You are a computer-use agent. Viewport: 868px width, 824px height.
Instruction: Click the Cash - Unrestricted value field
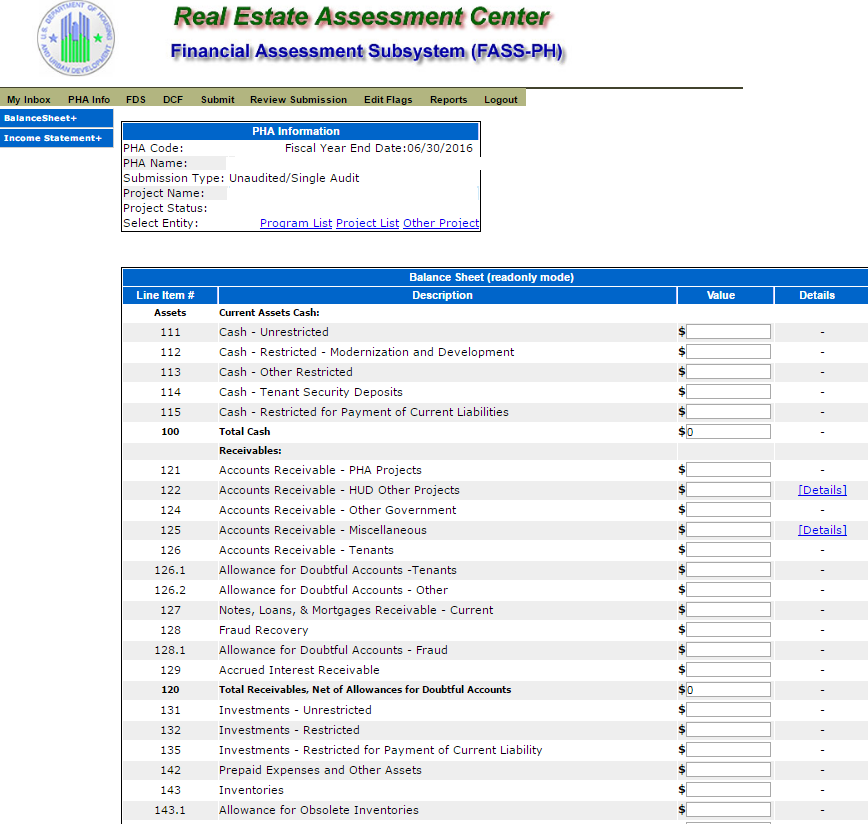point(728,332)
